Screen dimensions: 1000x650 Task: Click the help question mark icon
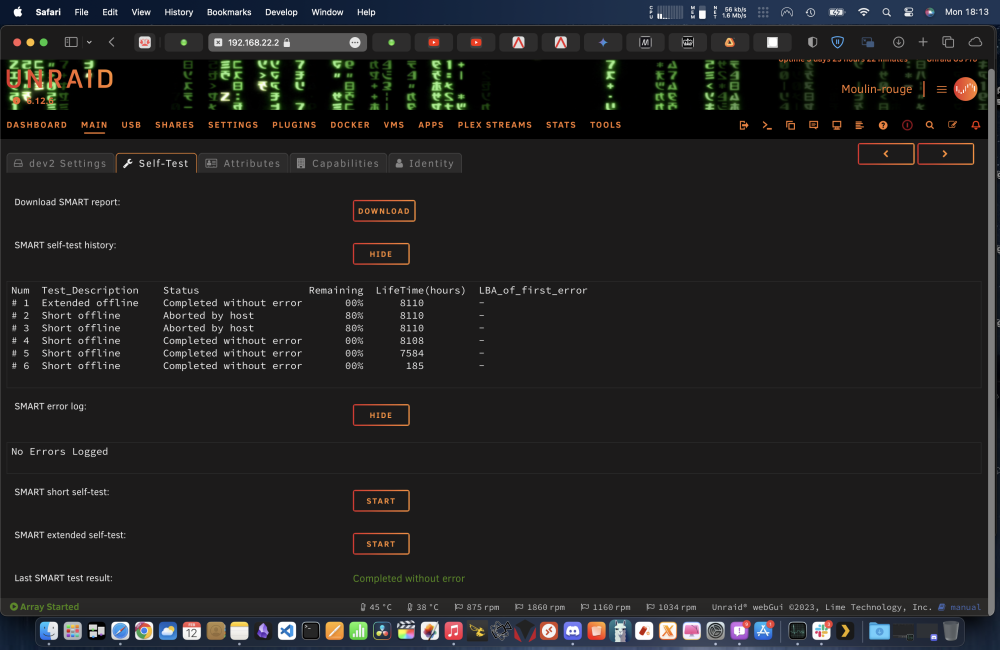point(883,126)
